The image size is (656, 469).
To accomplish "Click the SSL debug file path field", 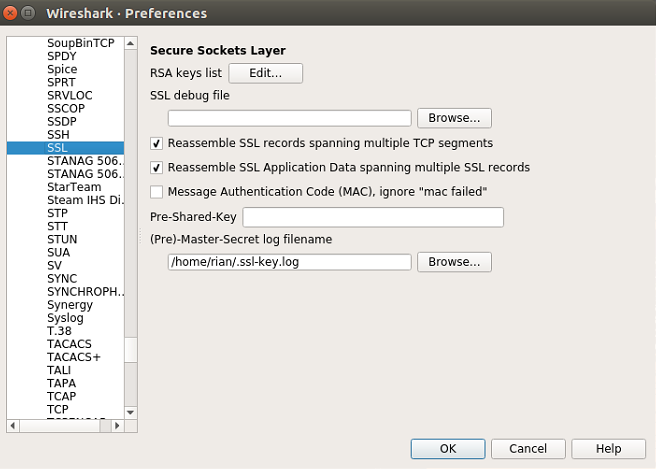I will pos(290,118).
